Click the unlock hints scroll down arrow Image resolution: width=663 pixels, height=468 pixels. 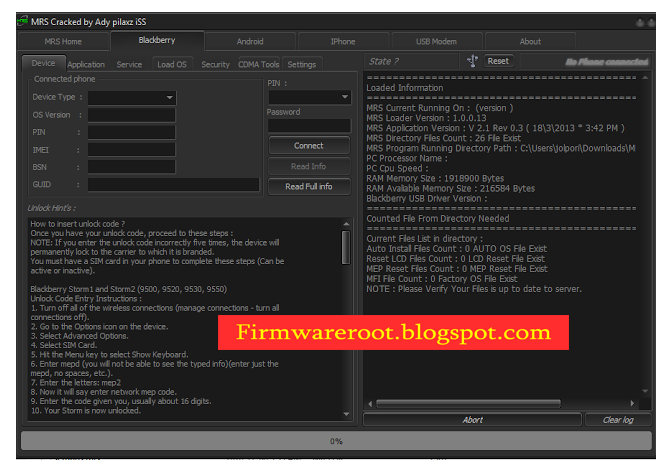point(346,414)
